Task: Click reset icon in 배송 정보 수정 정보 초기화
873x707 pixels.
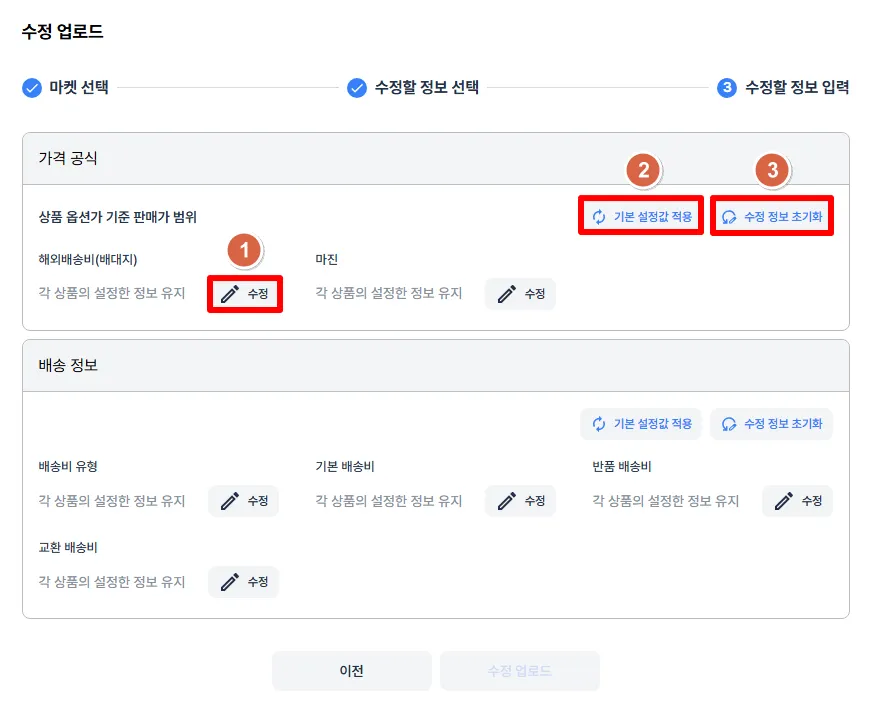Action: pyautogui.click(x=729, y=424)
